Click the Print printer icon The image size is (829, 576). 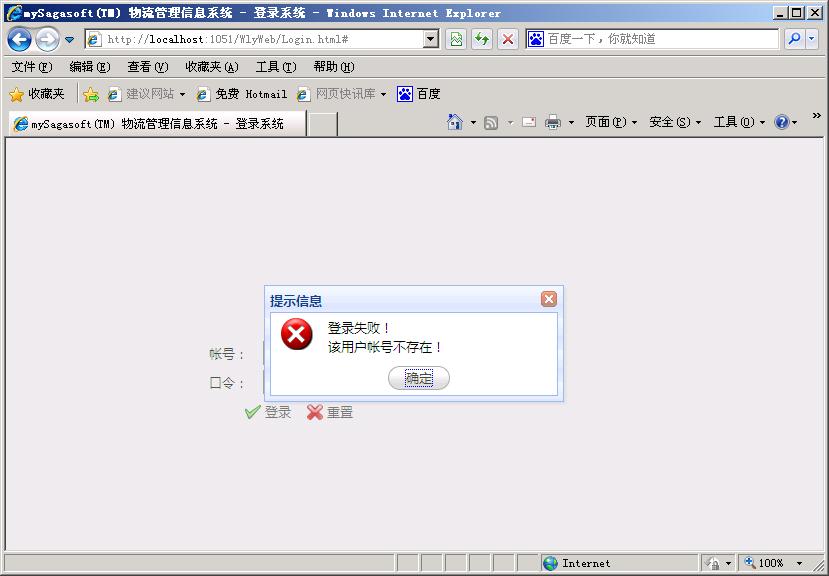[553, 122]
